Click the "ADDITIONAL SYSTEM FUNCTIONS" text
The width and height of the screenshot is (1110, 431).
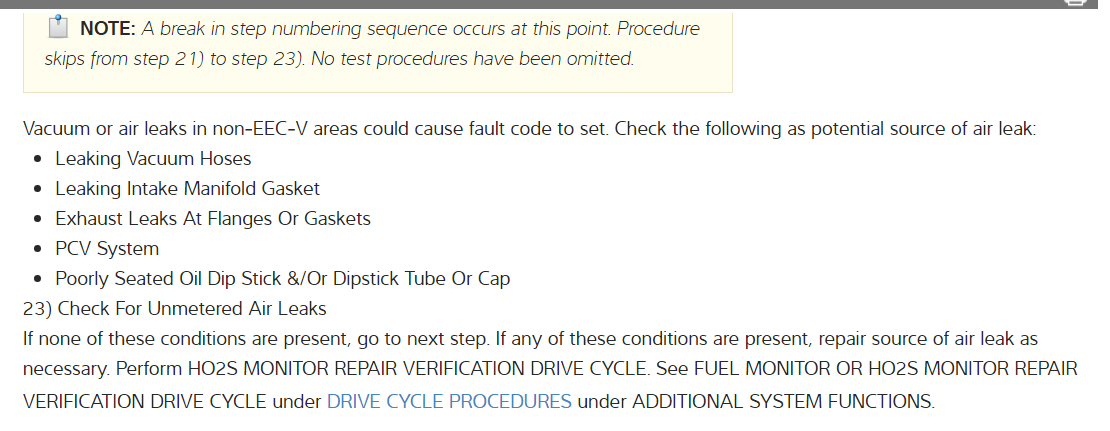click(x=783, y=402)
